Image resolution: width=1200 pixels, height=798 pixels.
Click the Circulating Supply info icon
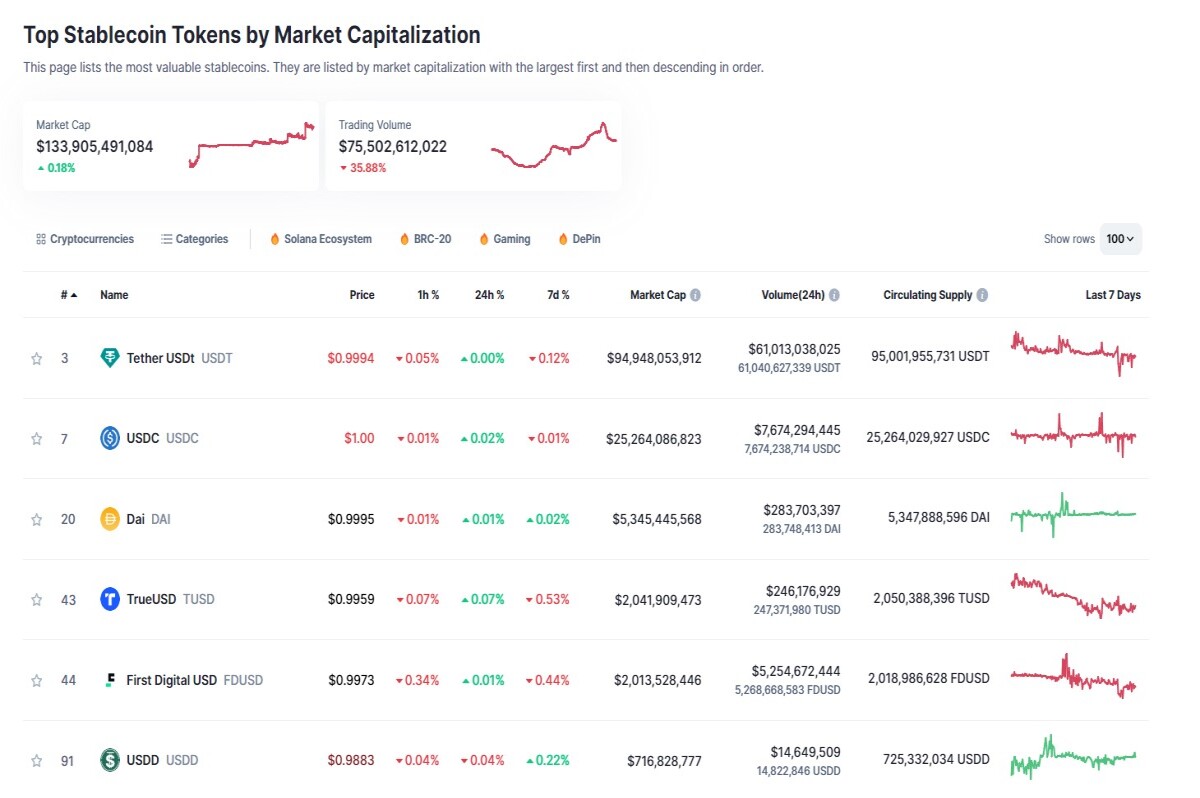click(x=982, y=295)
